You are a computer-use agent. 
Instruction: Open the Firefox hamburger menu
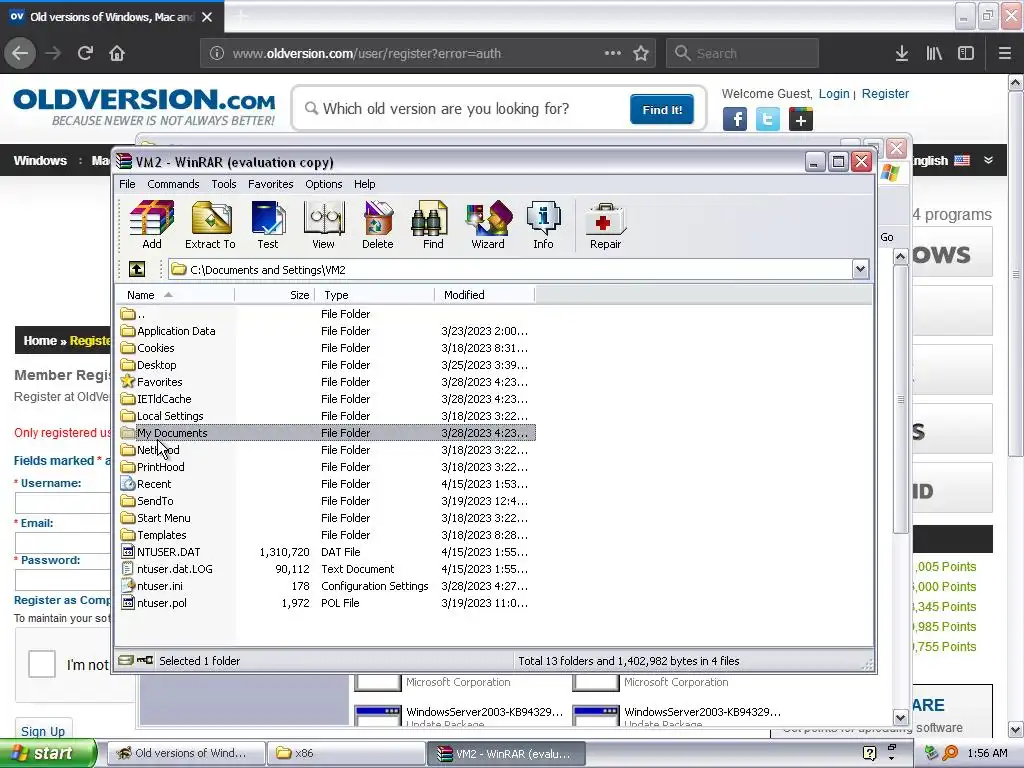pos(1004,53)
